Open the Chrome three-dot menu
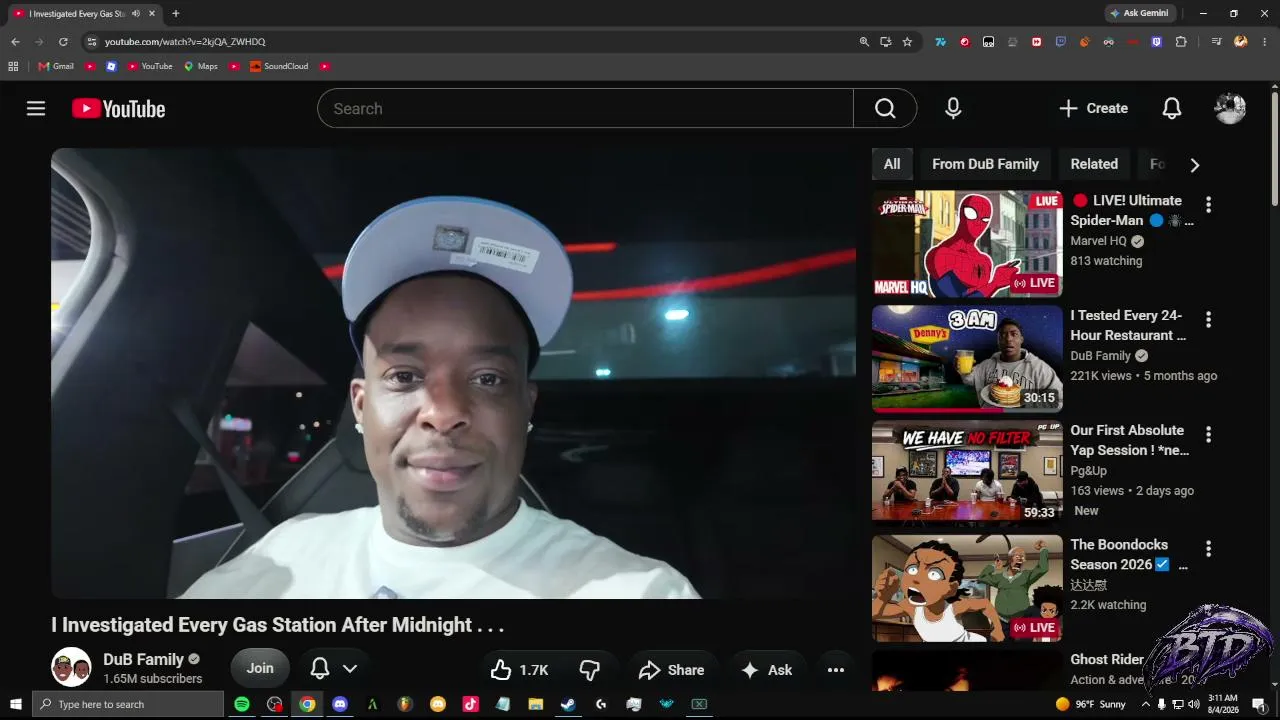 click(x=1264, y=42)
